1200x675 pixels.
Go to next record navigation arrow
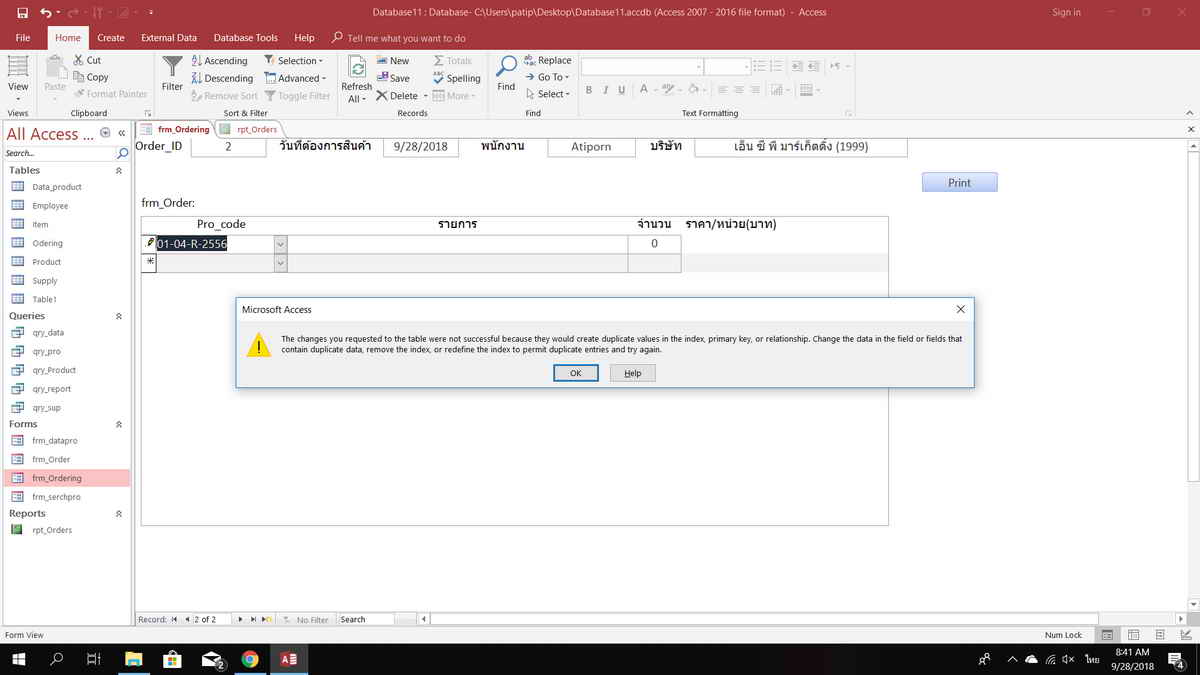click(240, 619)
